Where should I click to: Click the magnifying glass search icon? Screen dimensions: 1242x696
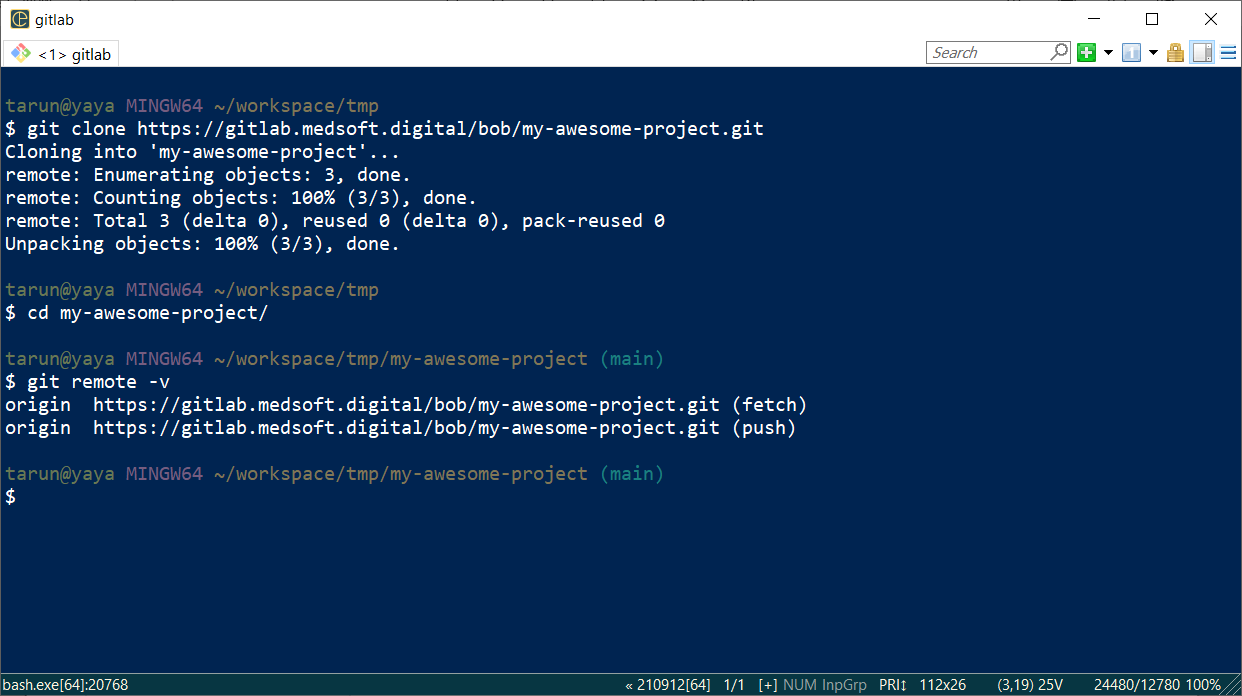pyautogui.click(x=1060, y=52)
